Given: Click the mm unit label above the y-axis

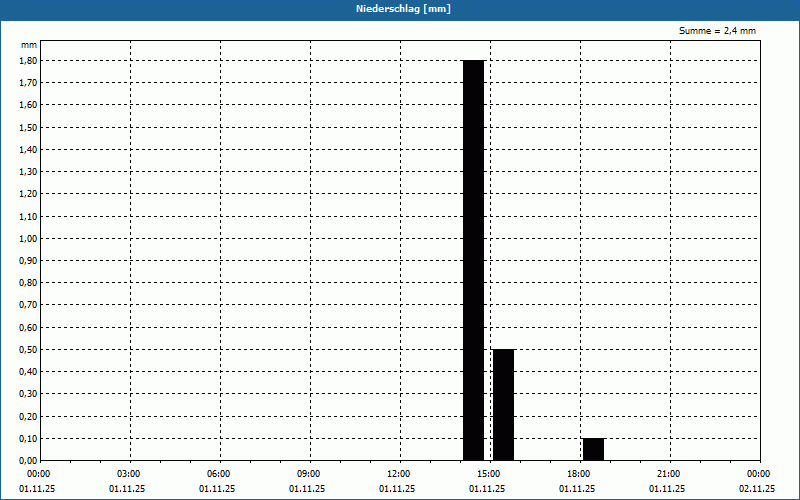Looking at the screenshot, I should pyautogui.click(x=29, y=45).
